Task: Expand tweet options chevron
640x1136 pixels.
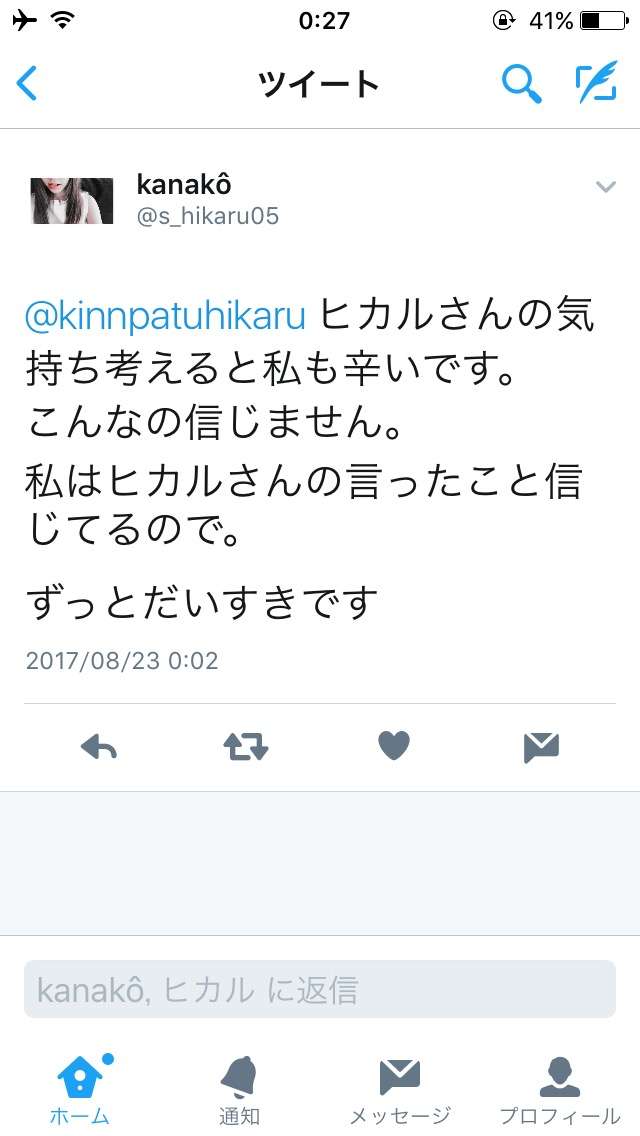Action: 605,187
